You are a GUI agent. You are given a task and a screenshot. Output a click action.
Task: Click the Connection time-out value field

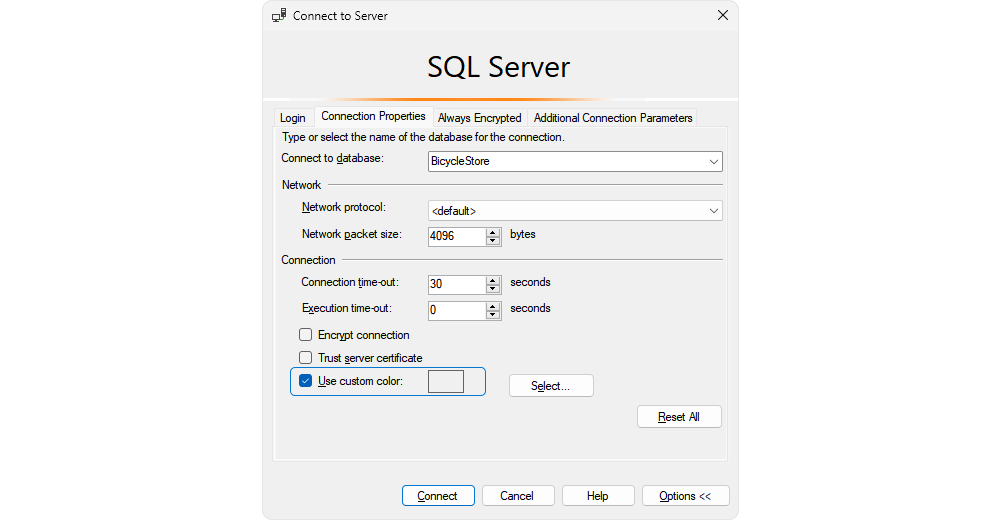pyautogui.click(x=457, y=284)
